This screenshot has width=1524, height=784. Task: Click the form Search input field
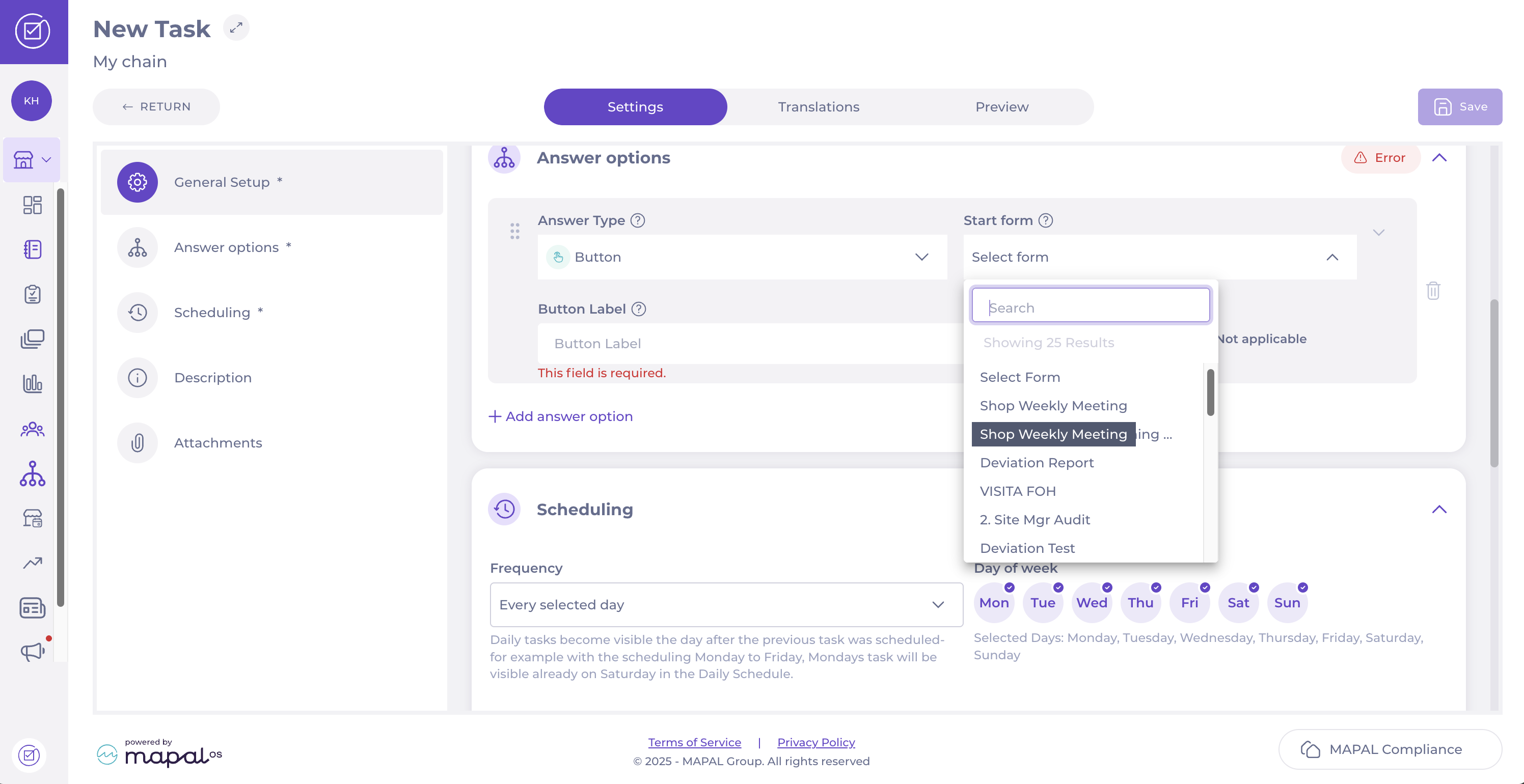(x=1091, y=305)
